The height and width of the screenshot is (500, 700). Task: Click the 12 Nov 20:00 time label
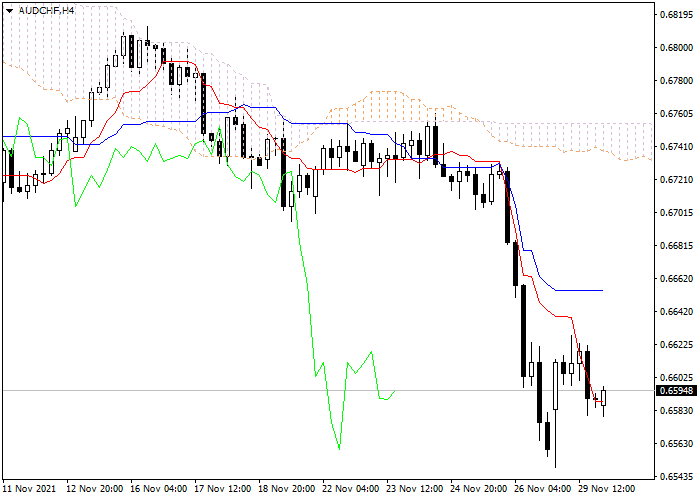point(95,489)
